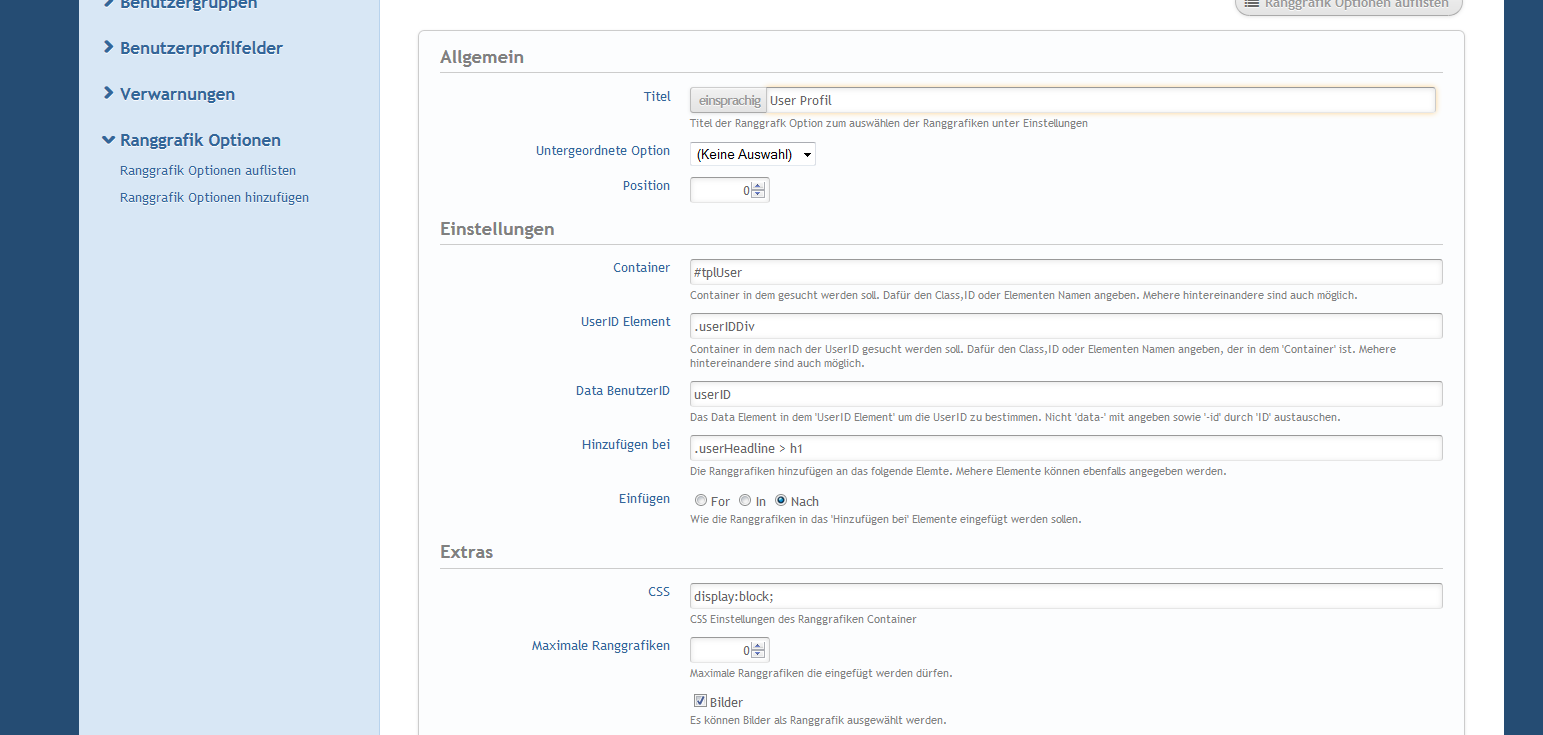This screenshot has height=735, width=1543.
Task: Click the list icon in Ranggrafik Optionen auflisten button
Action: pos(1251,4)
